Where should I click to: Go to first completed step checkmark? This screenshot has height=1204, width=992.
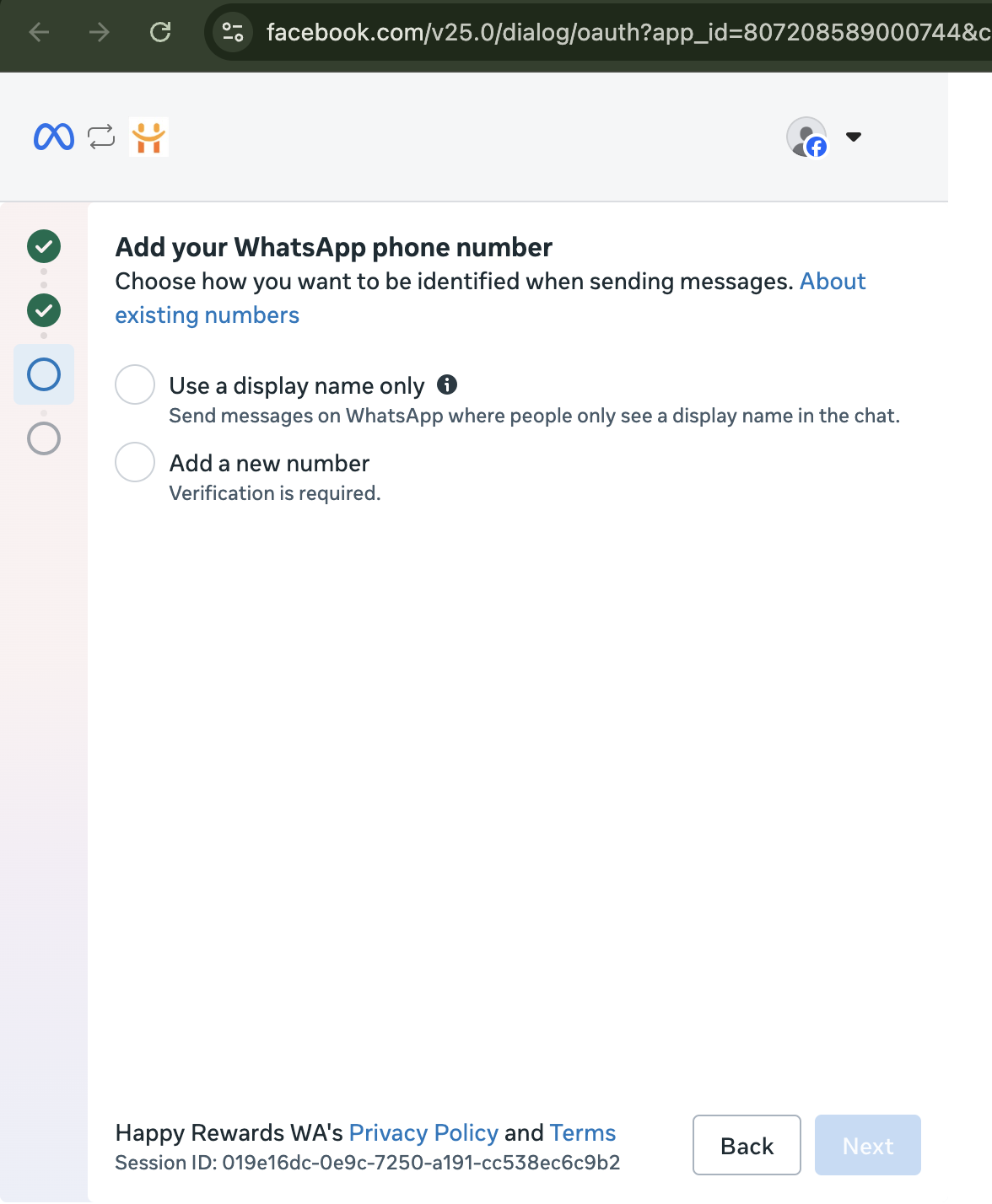(44, 246)
